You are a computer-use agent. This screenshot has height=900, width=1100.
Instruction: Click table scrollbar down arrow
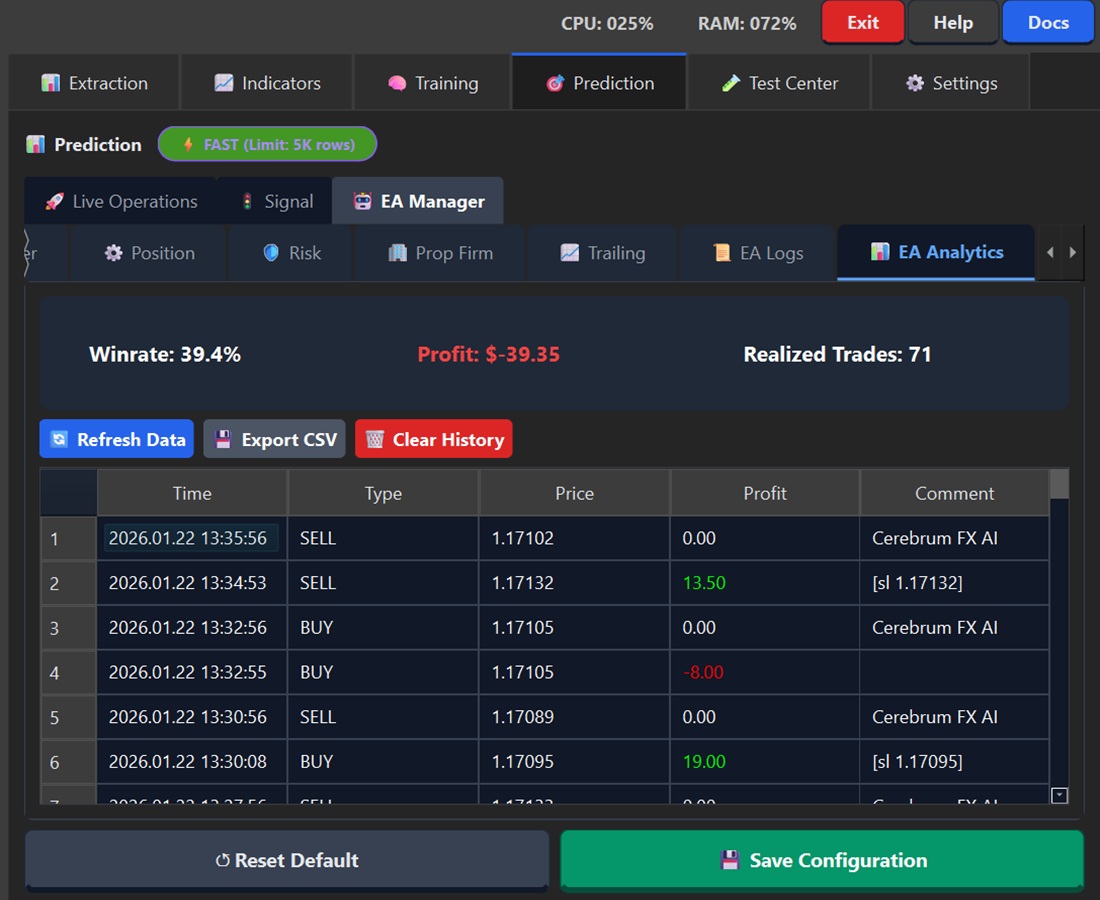[x=1059, y=795]
